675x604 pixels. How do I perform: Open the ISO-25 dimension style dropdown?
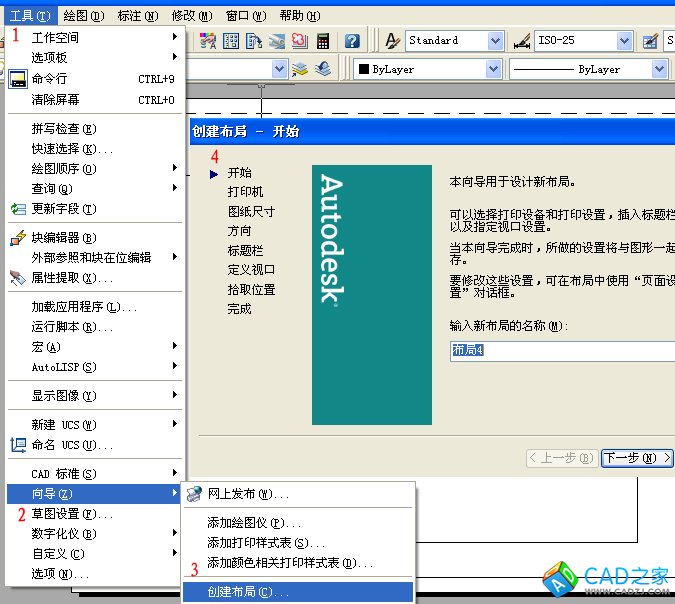pos(625,41)
